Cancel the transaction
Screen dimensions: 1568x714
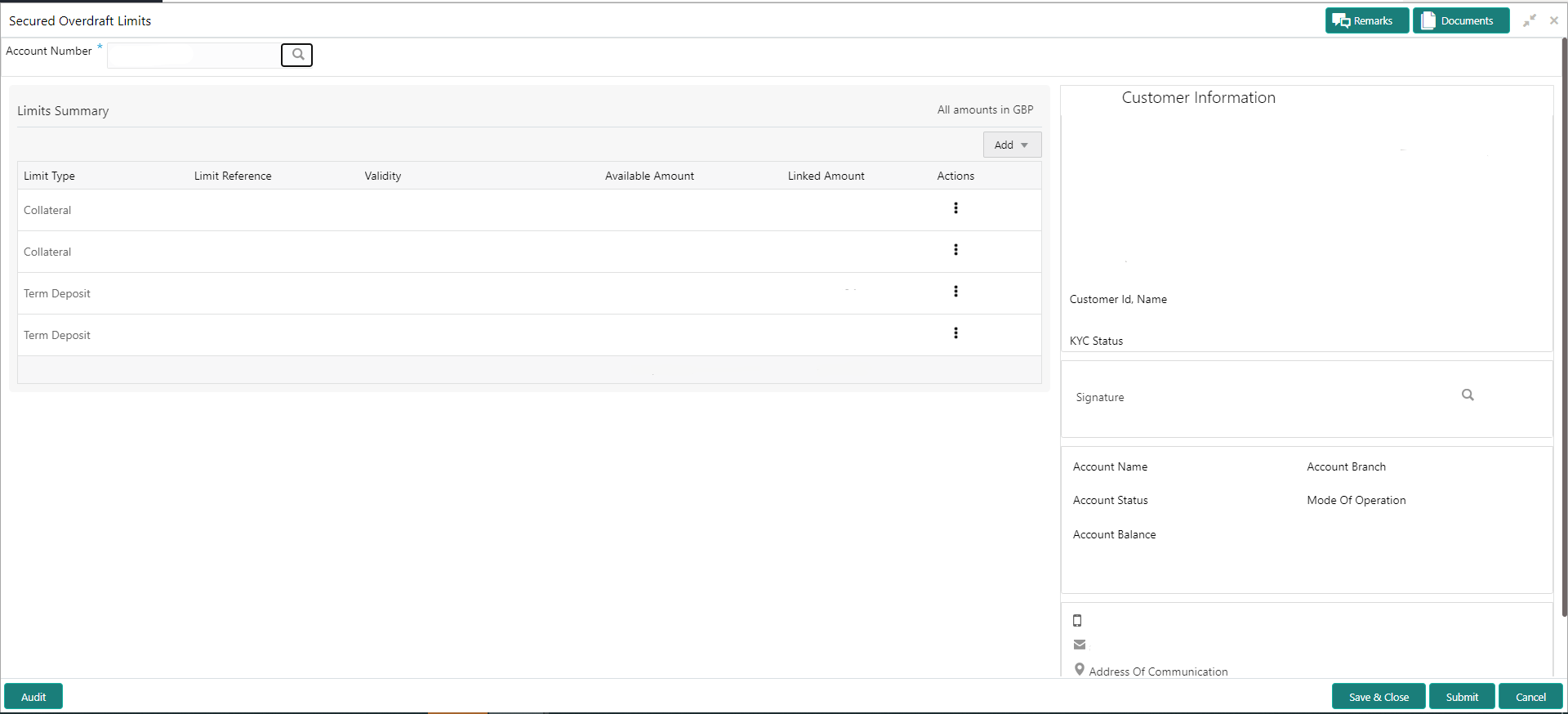click(x=1530, y=697)
